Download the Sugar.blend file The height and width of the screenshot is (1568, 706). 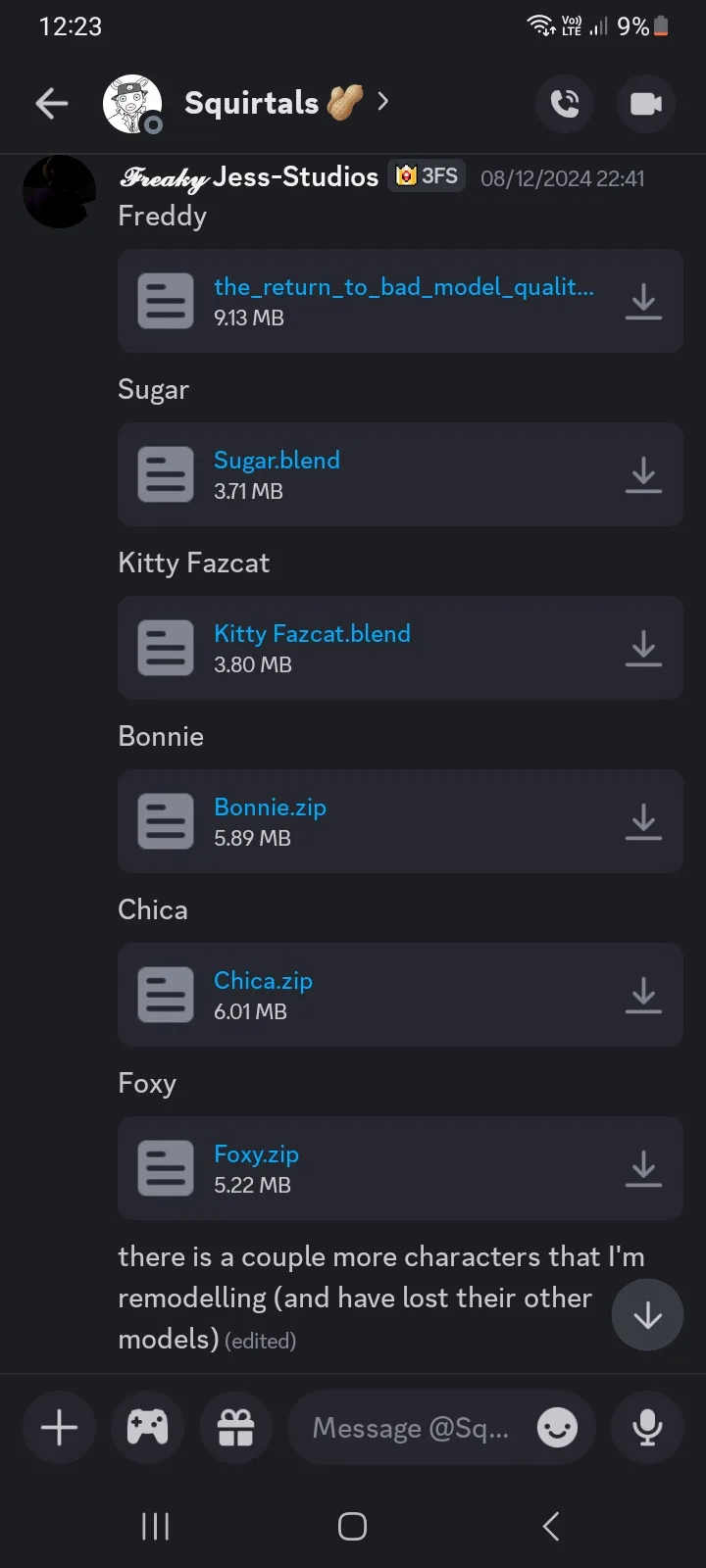point(643,474)
